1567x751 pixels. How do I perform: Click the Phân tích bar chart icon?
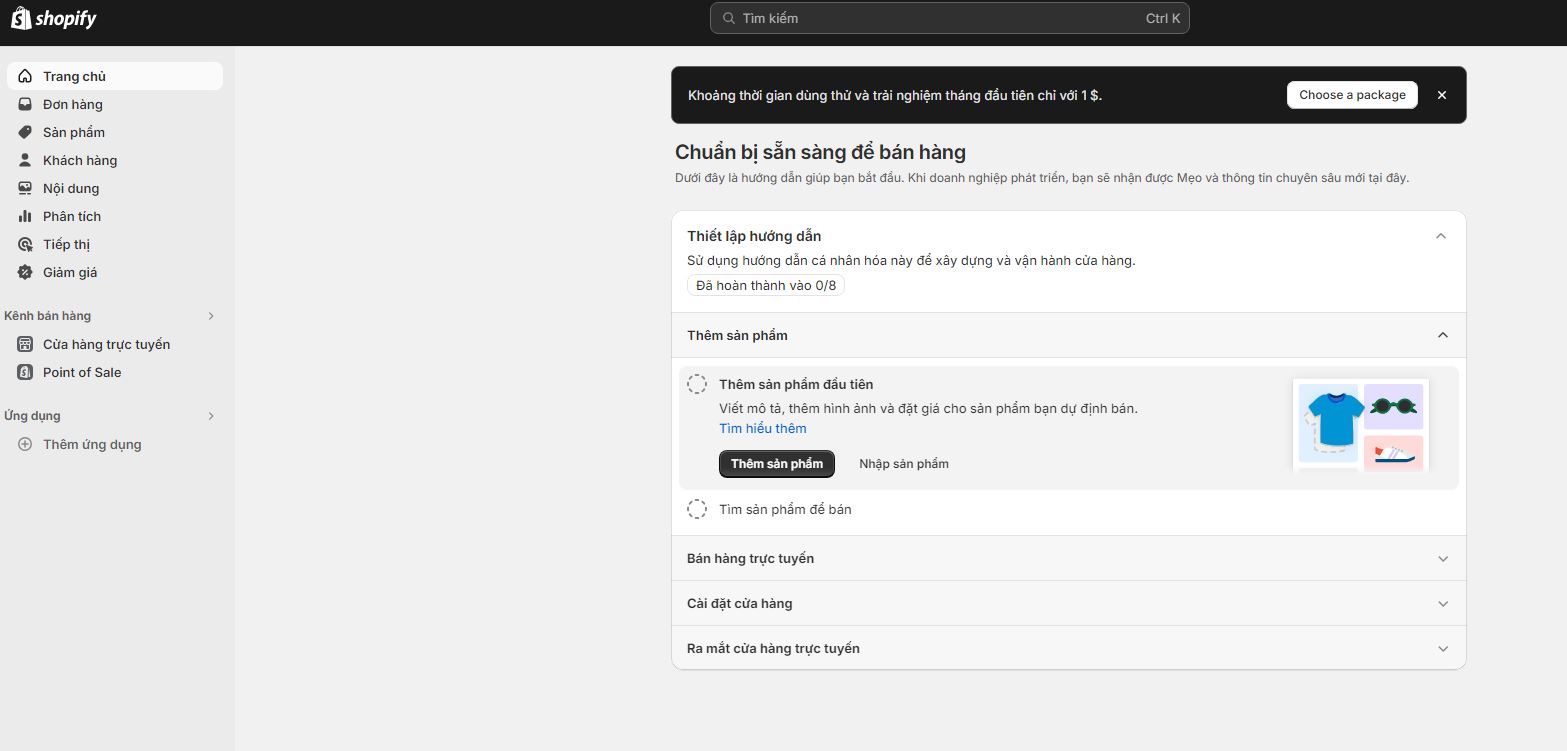tap(25, 216)
